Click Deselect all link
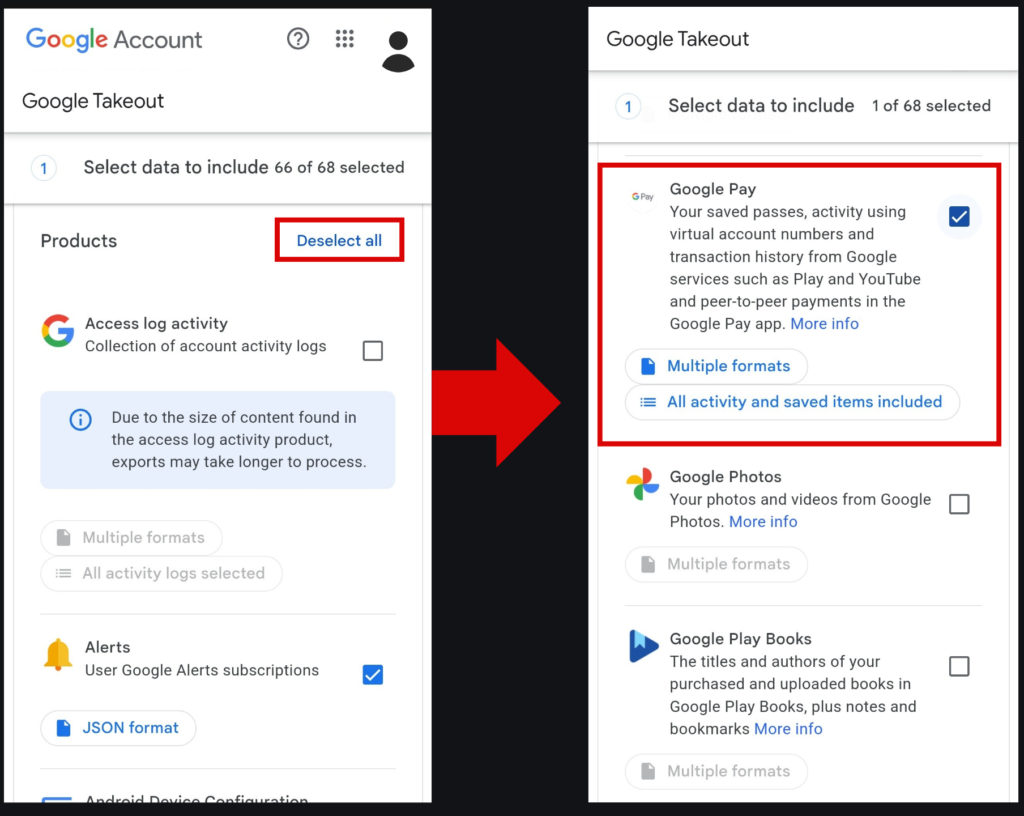 tap(339, 240)
